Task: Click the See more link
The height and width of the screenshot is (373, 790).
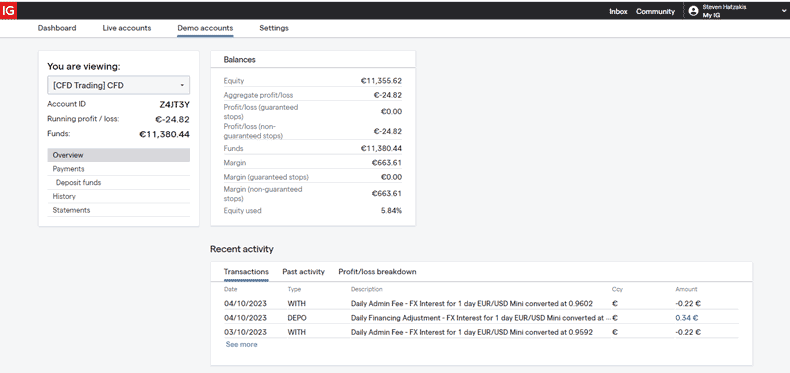Action: (x=241, y=344)
